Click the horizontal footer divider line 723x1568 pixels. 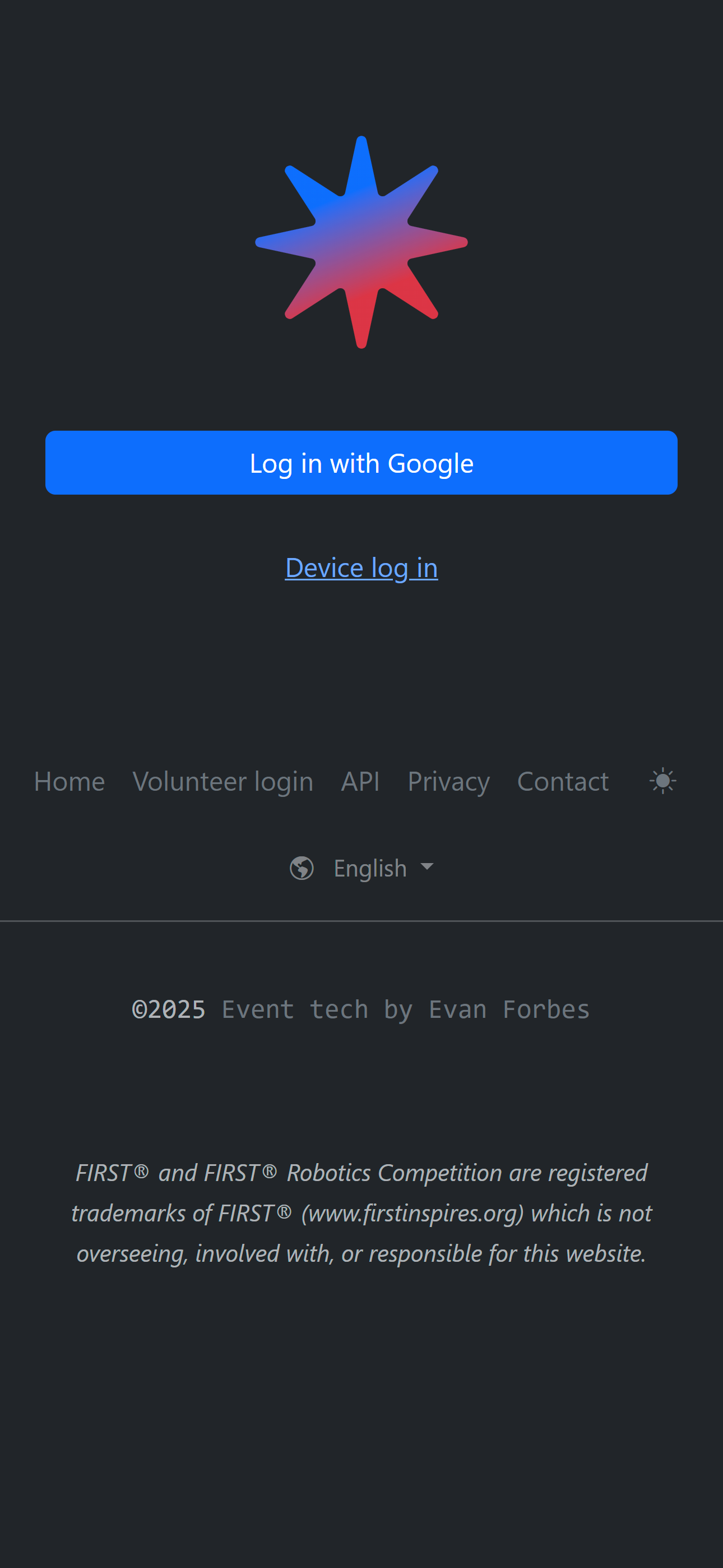click(x=361, y=921)
